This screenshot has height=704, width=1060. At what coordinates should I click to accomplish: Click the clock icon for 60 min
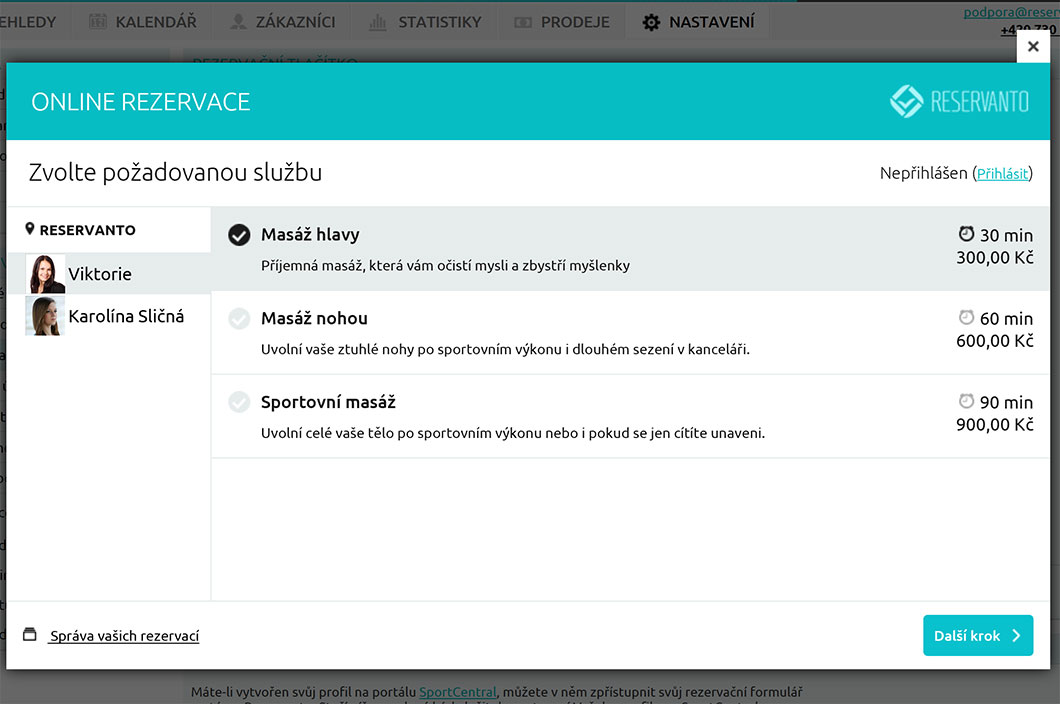pyautogui.click(x=966, y=318)
